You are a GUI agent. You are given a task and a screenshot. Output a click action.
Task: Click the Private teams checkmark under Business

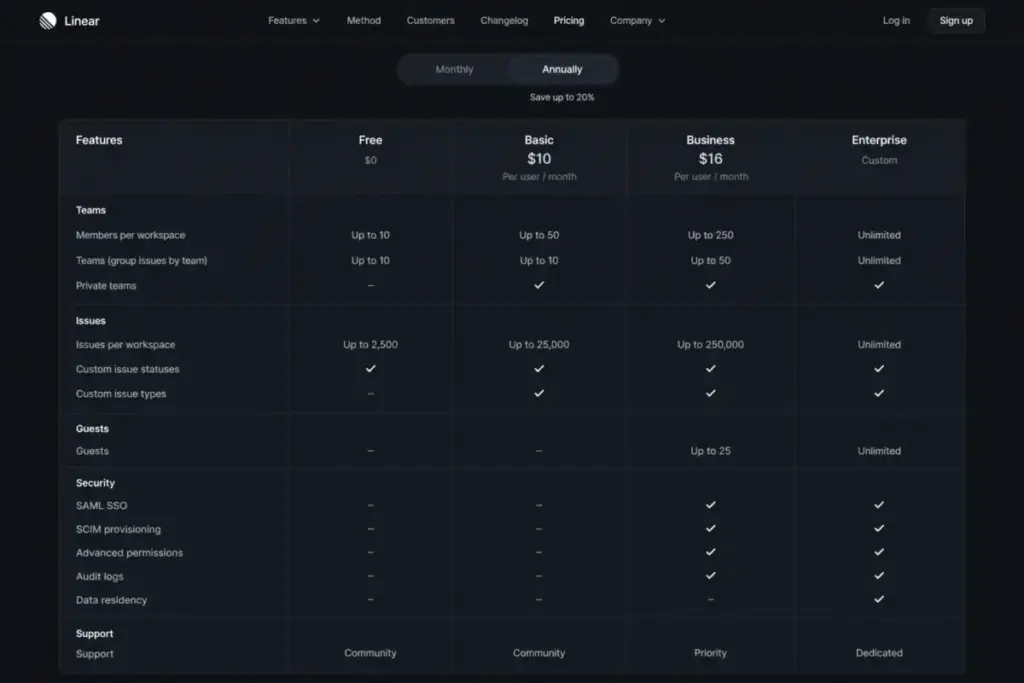[x=711, y=285]
